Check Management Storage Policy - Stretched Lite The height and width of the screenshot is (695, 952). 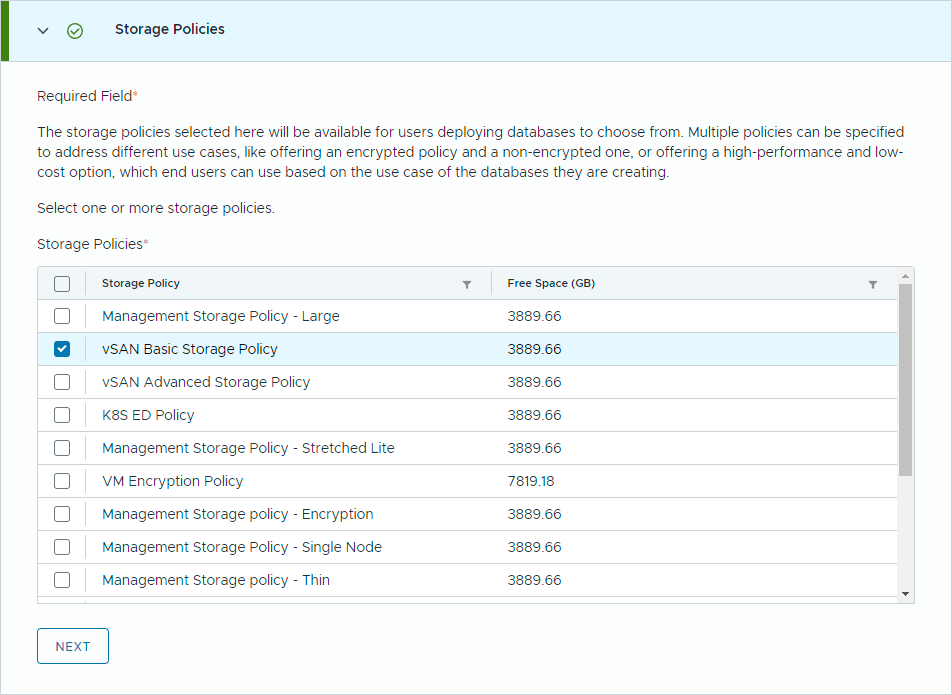pyautogui.click(x=62, y=448)
